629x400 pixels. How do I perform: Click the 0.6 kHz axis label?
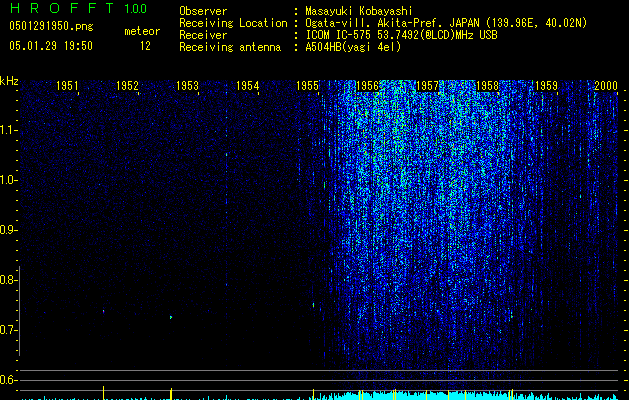pos(8,380)
